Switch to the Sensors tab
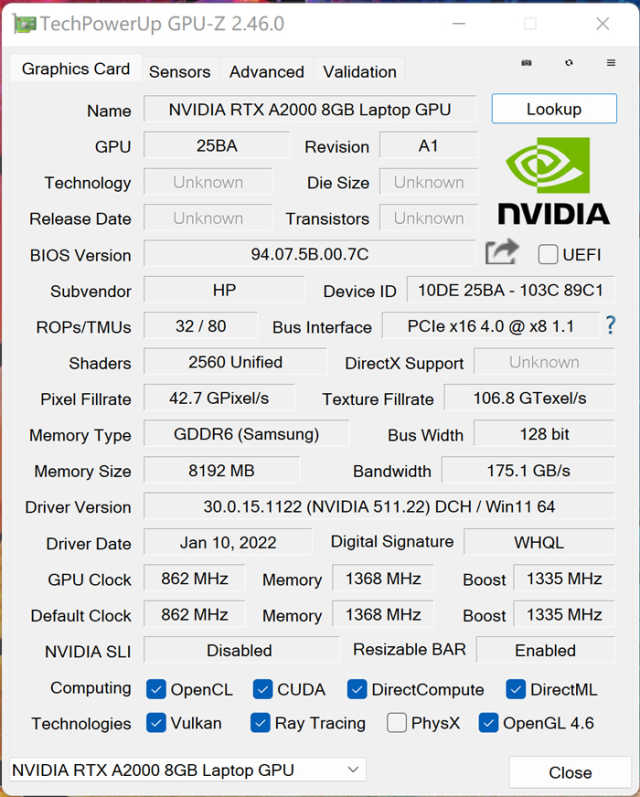Viewport: 640px width, 797px height. [180, 71]
